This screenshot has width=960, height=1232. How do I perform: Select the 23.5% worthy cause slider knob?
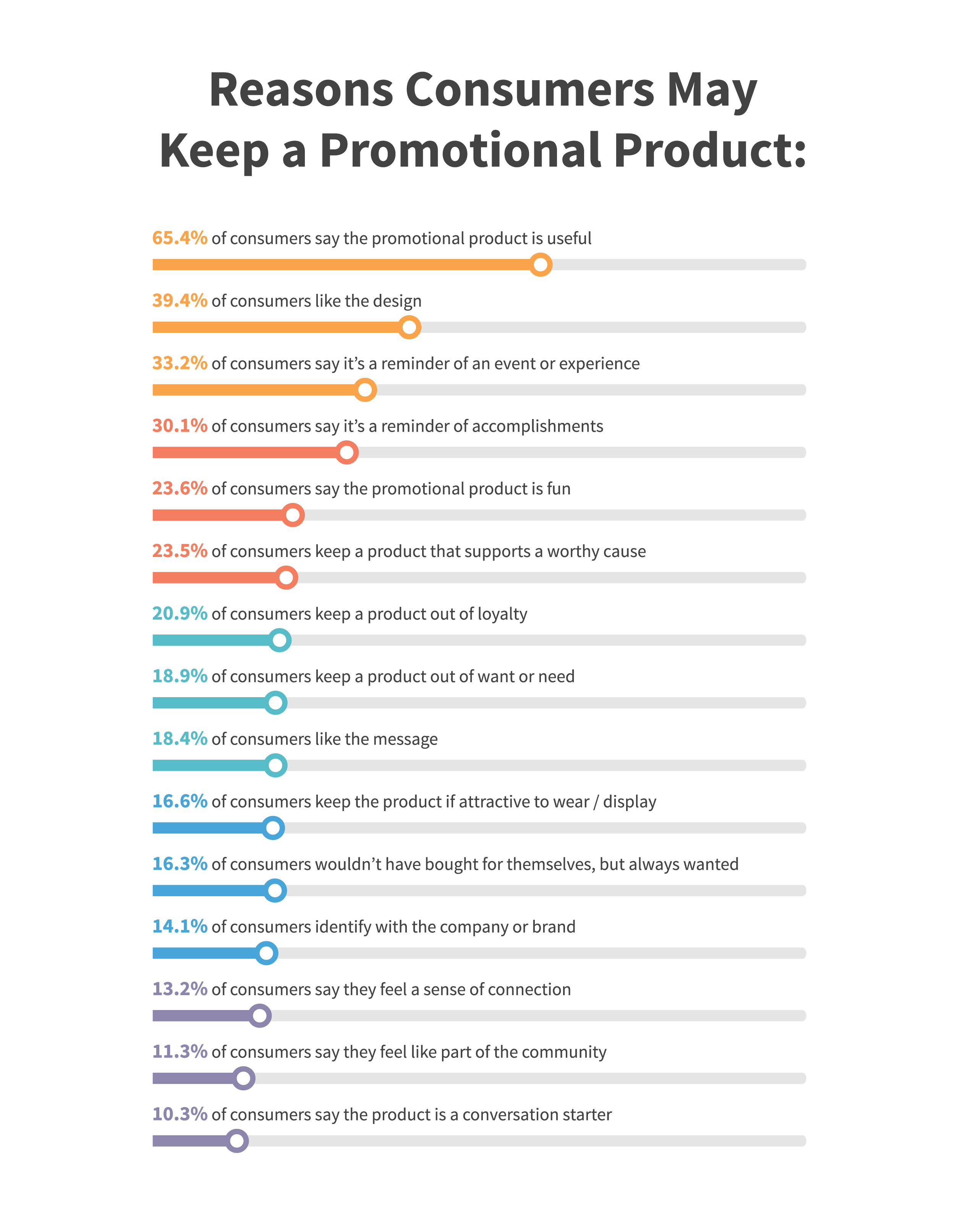tap(287, 578)
